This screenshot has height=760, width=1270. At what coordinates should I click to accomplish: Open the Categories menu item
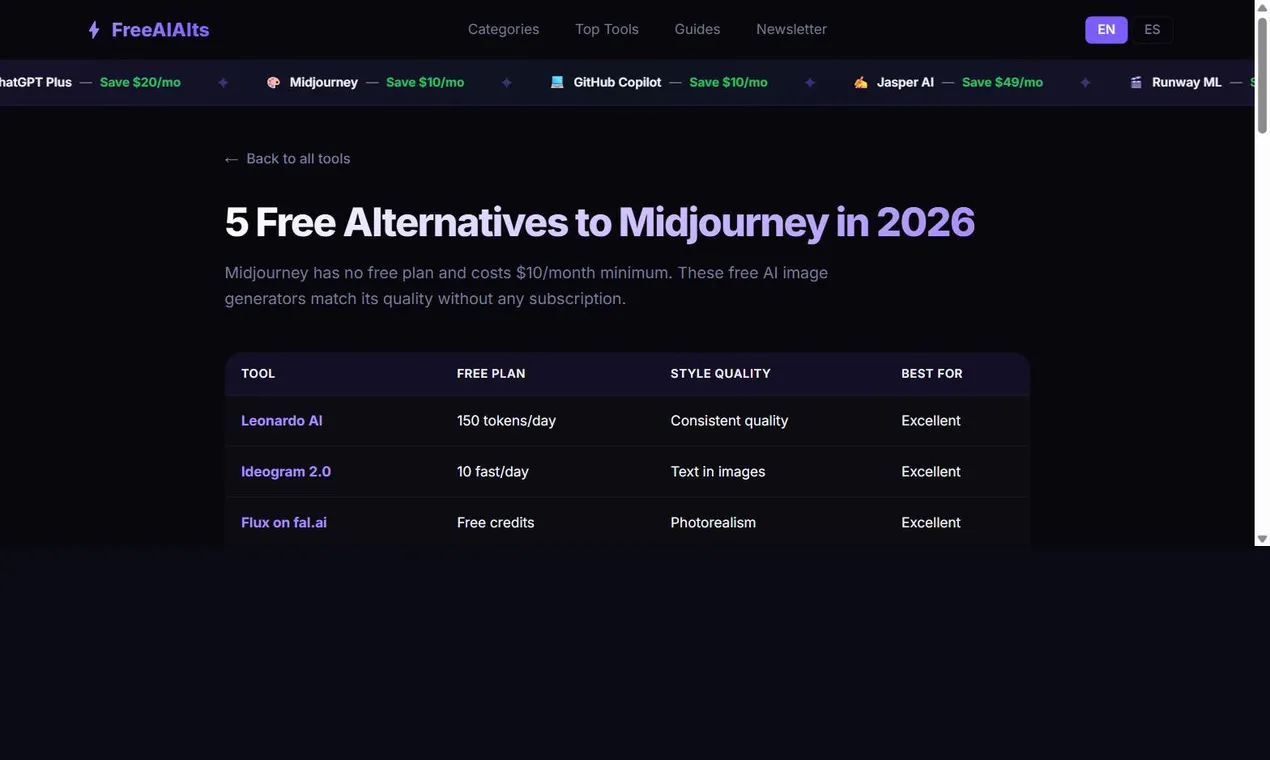503,29
